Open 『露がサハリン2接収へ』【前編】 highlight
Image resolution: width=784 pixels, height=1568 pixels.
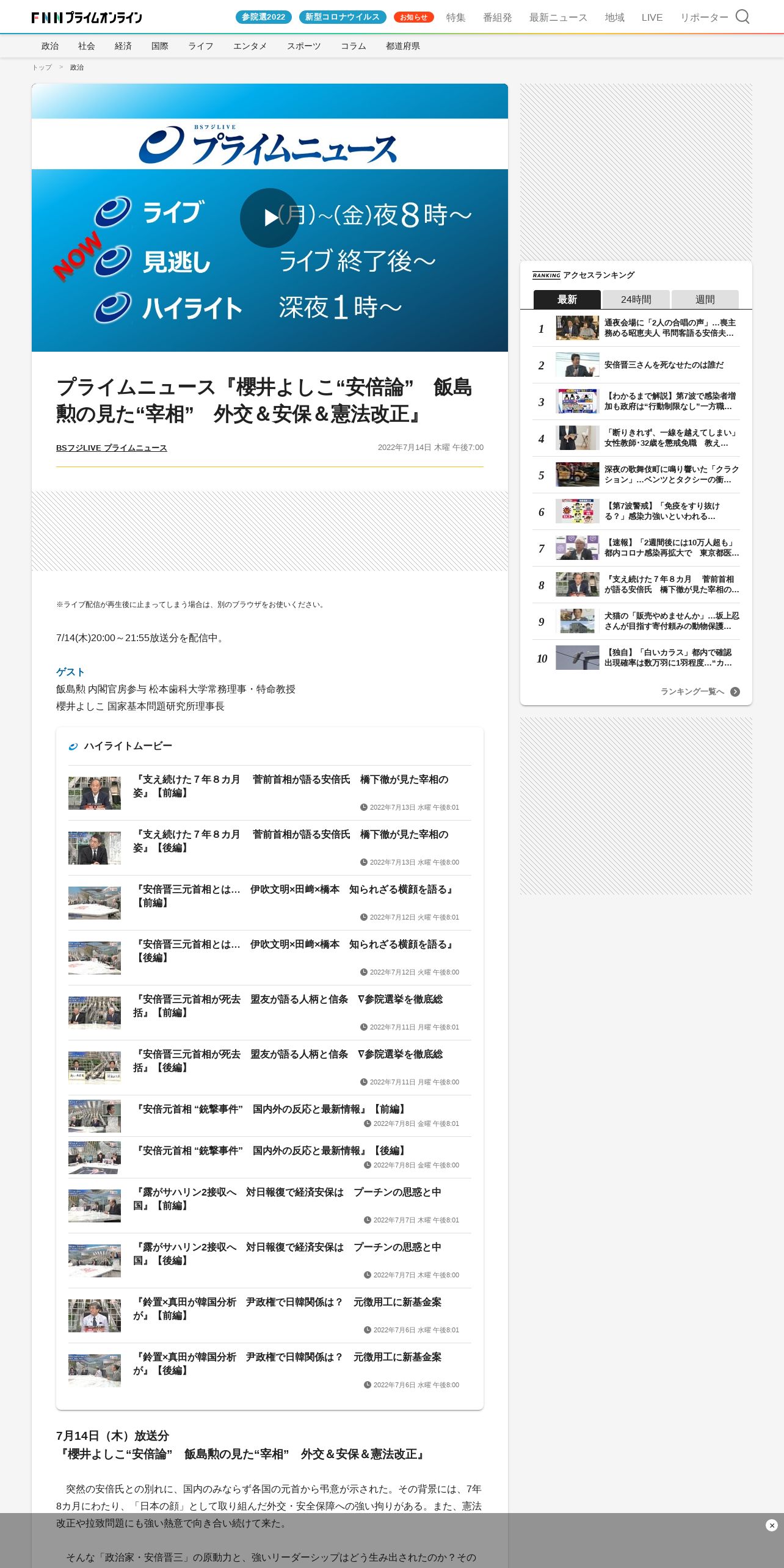click(287, 1199)
